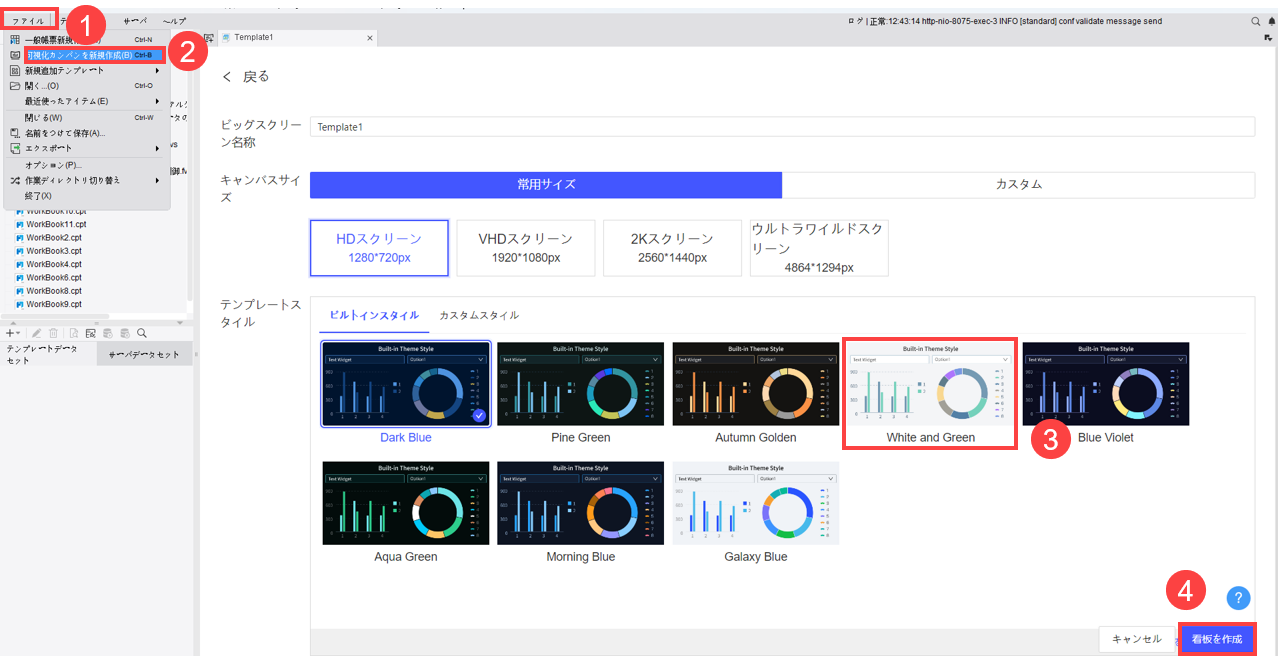Close the Template1 tab

(x=369, y=38)
